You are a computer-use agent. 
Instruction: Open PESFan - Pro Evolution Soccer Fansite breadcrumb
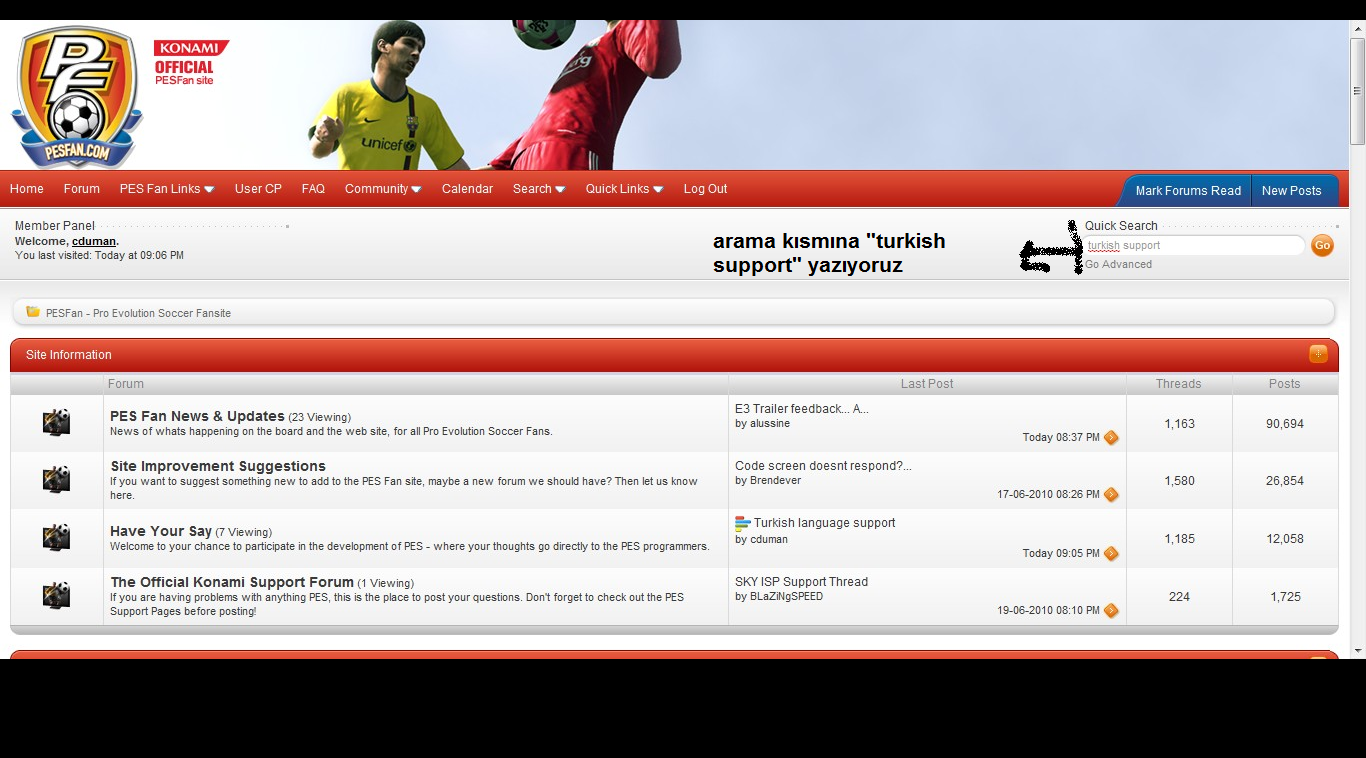coord(138,313)
